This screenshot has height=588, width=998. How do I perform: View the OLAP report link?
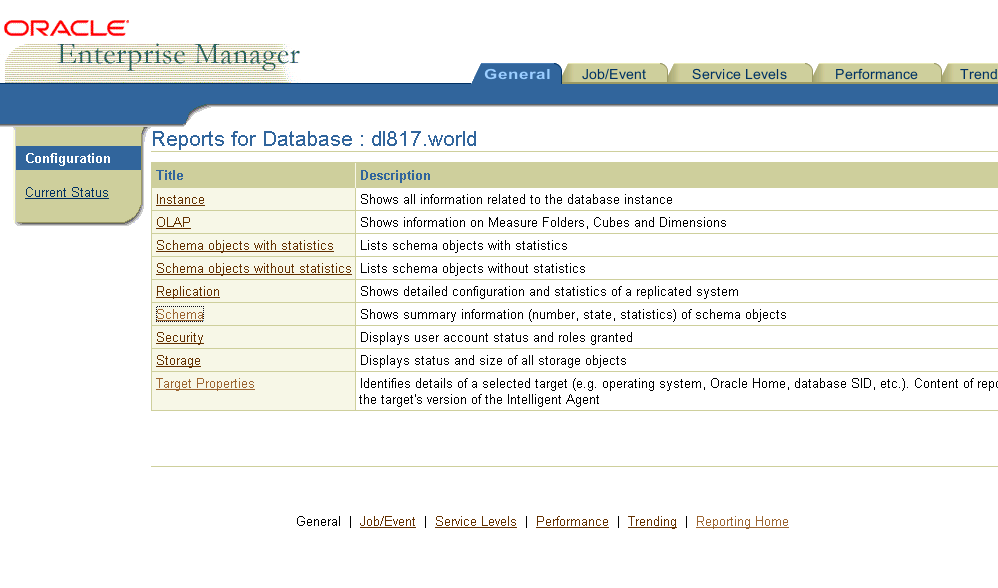(173, 223)
